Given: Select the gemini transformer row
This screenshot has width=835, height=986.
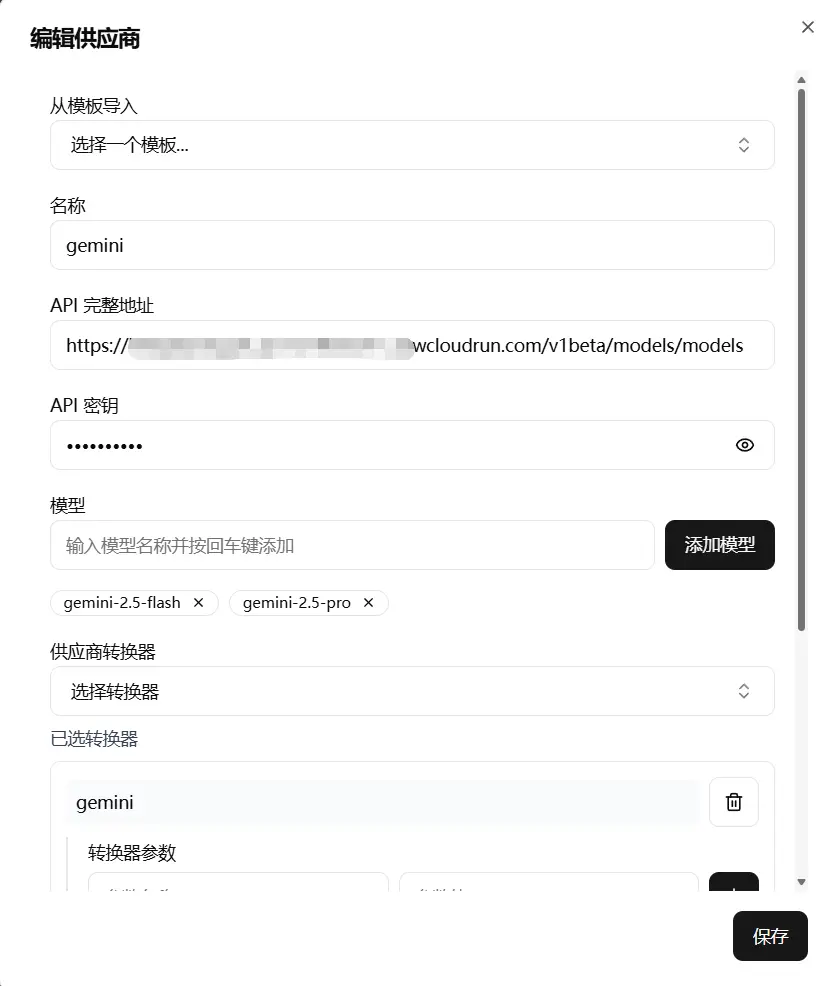Looking at the screenshot, I should [x=382, y=802].
